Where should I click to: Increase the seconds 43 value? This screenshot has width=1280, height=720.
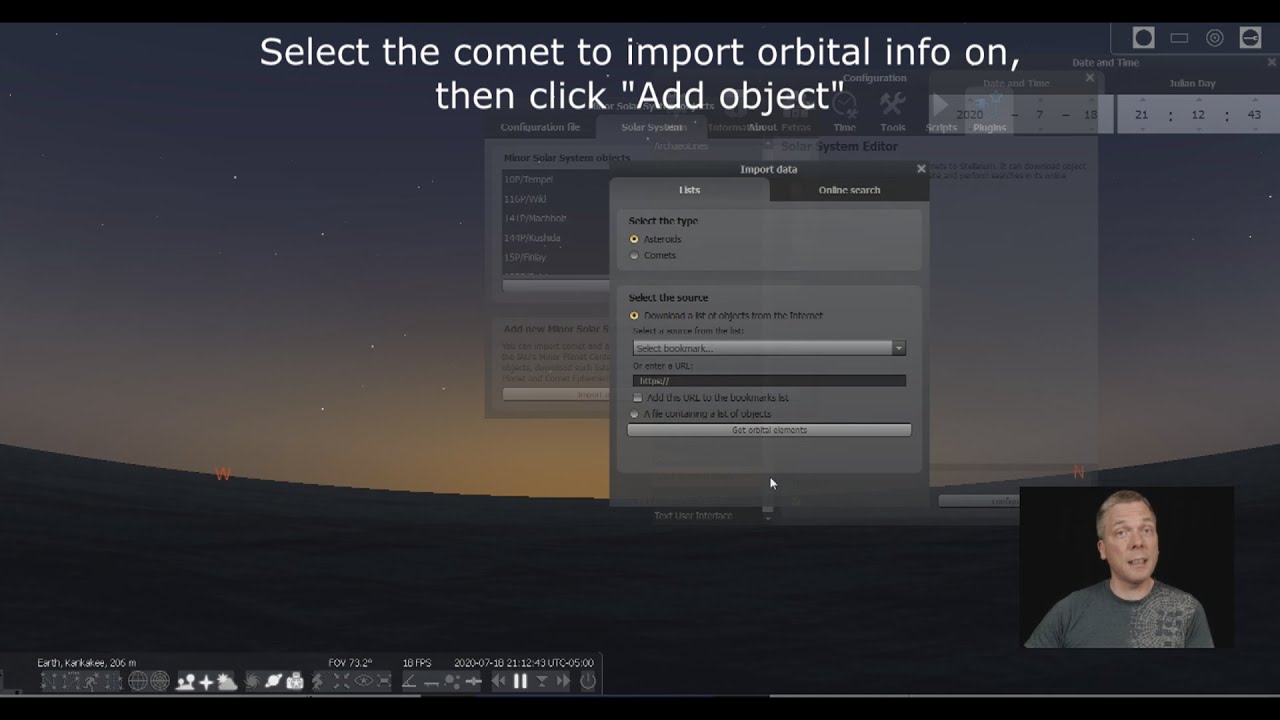[x=1254, y=100]
